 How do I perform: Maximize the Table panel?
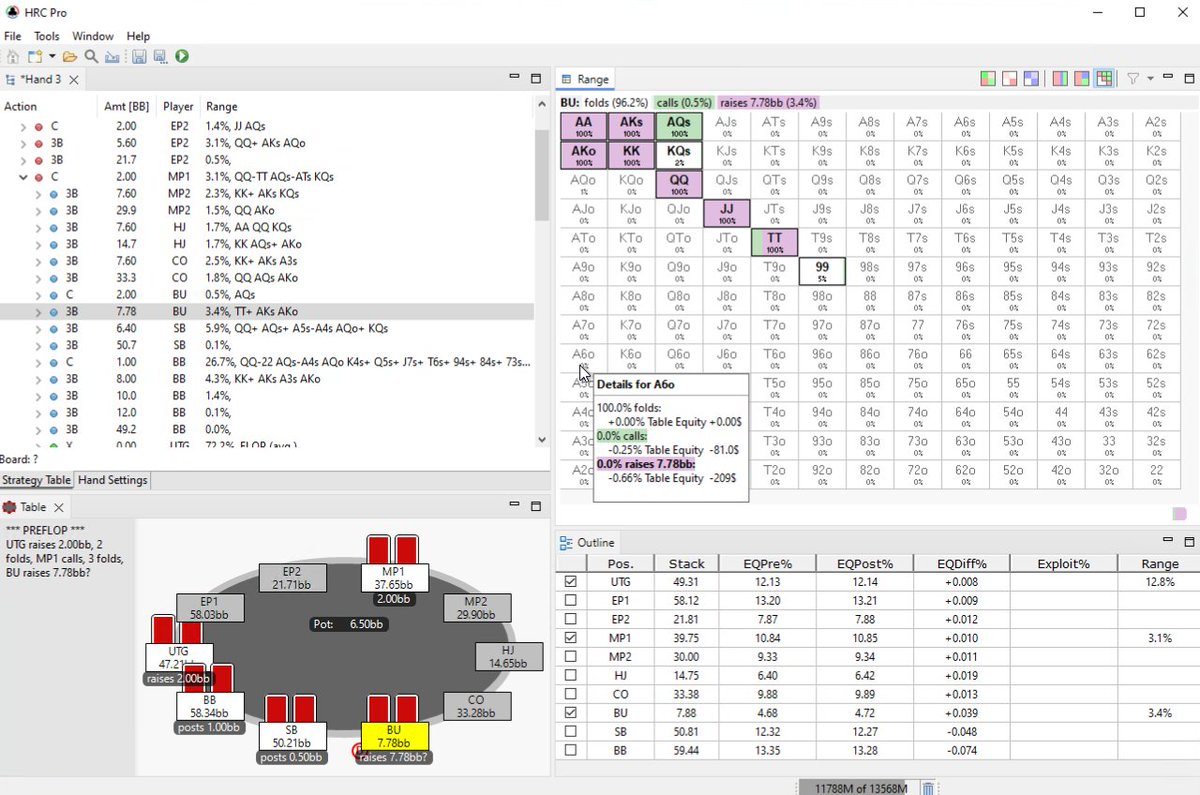tap(535, 507)
